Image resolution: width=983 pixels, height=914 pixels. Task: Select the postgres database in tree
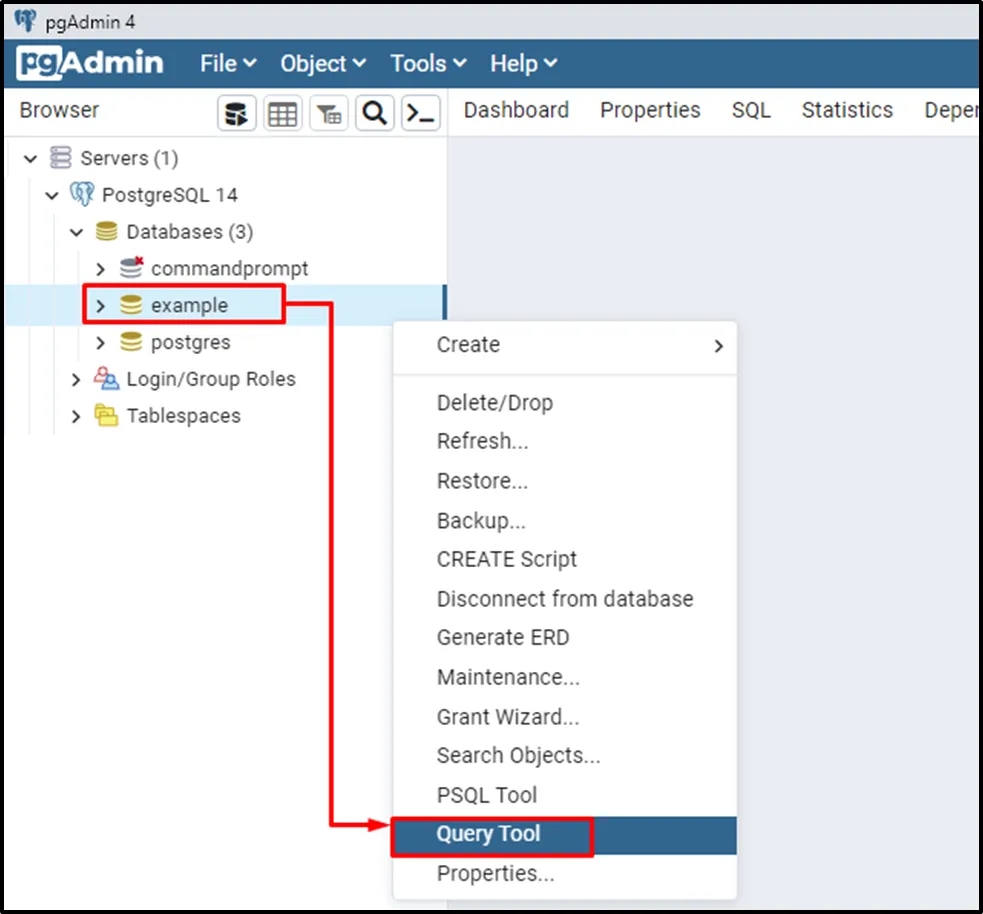[x=190, y=342]
